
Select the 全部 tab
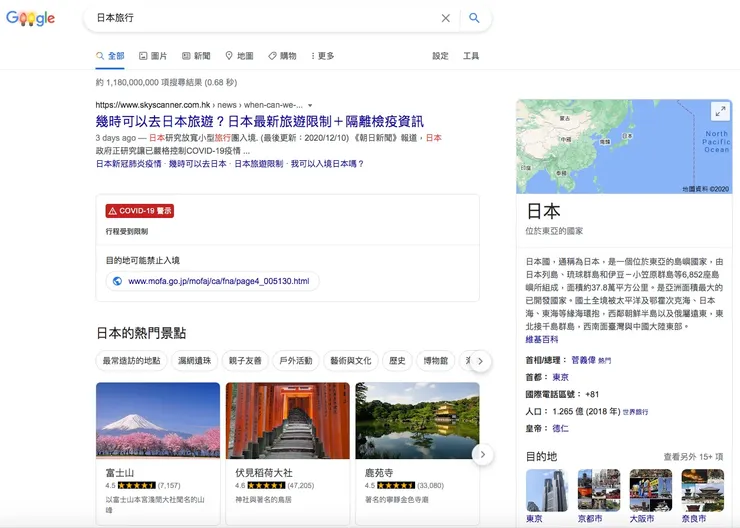point(110,56)
